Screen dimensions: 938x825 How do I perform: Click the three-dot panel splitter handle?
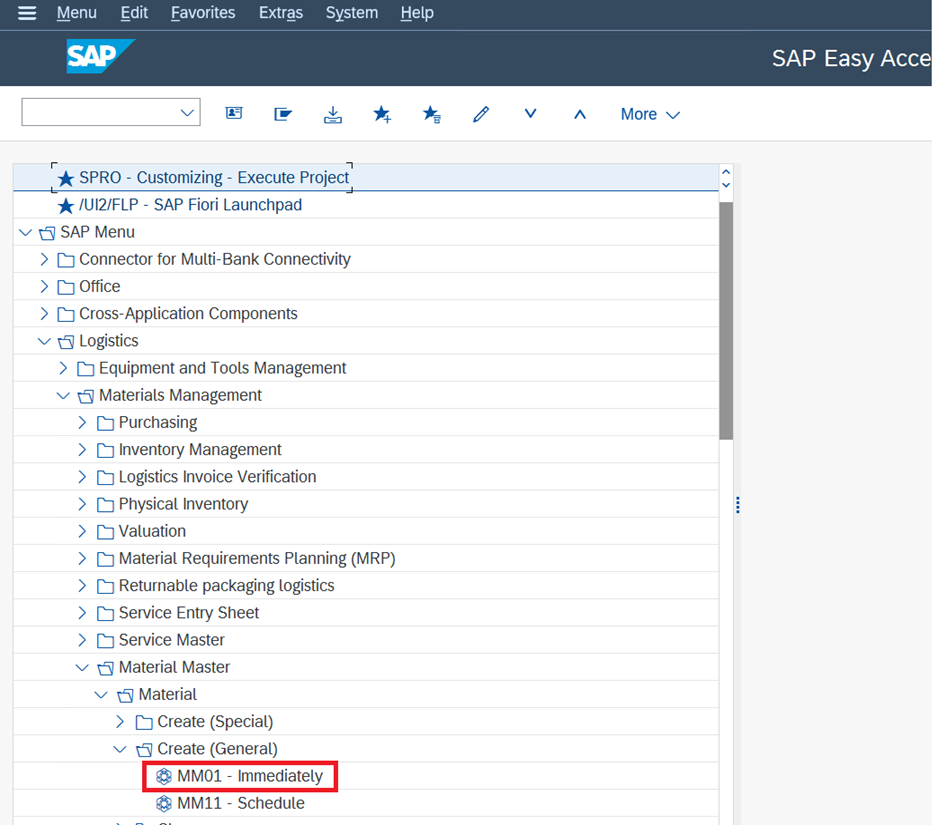[x=738, y=505]
